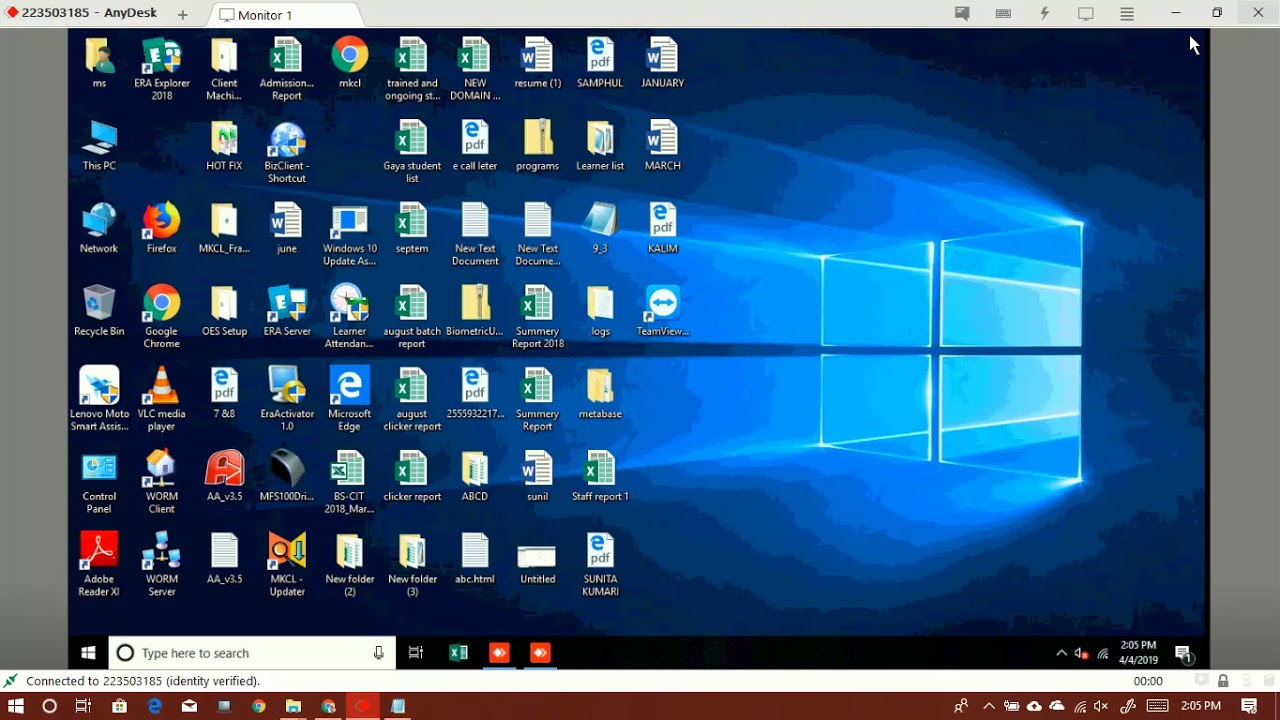Select the Microsoft Edge desktop icon
The width and height of the screenshot is (1280, 720).
(350, 400)
